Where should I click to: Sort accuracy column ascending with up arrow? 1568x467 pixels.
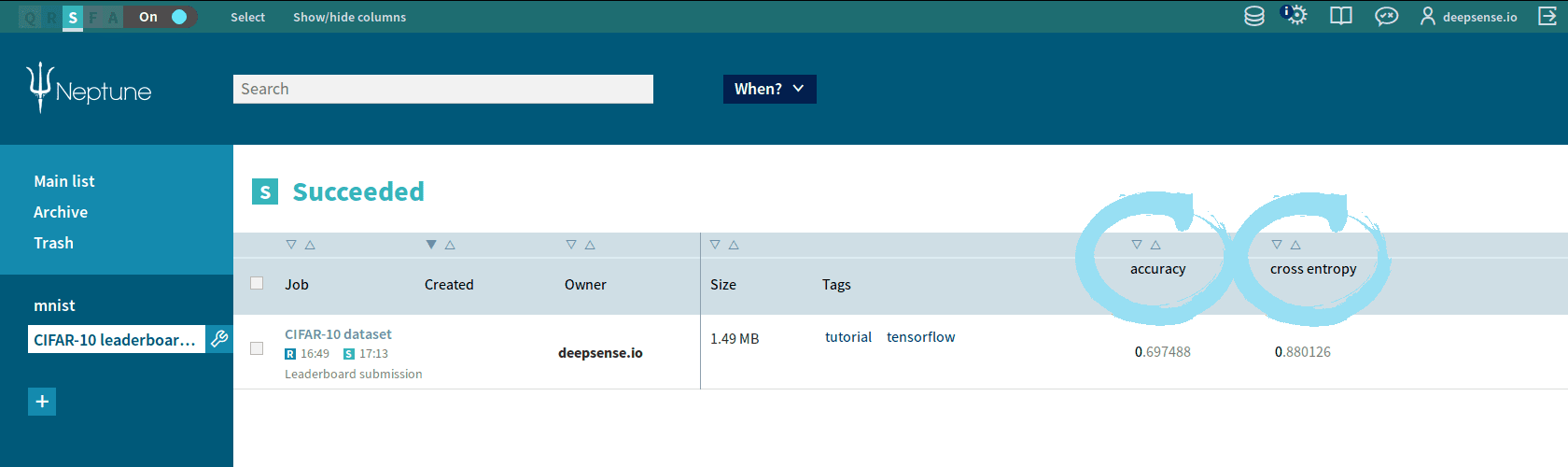tap(1155, 245)
